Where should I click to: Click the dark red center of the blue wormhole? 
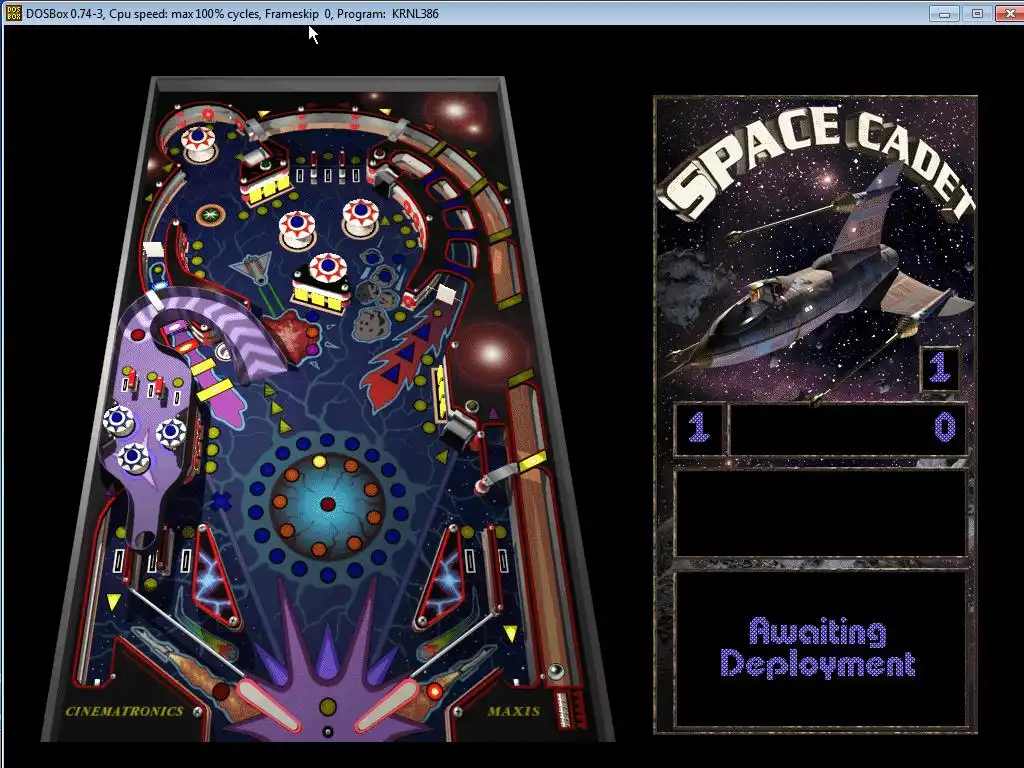click(328, 504)
